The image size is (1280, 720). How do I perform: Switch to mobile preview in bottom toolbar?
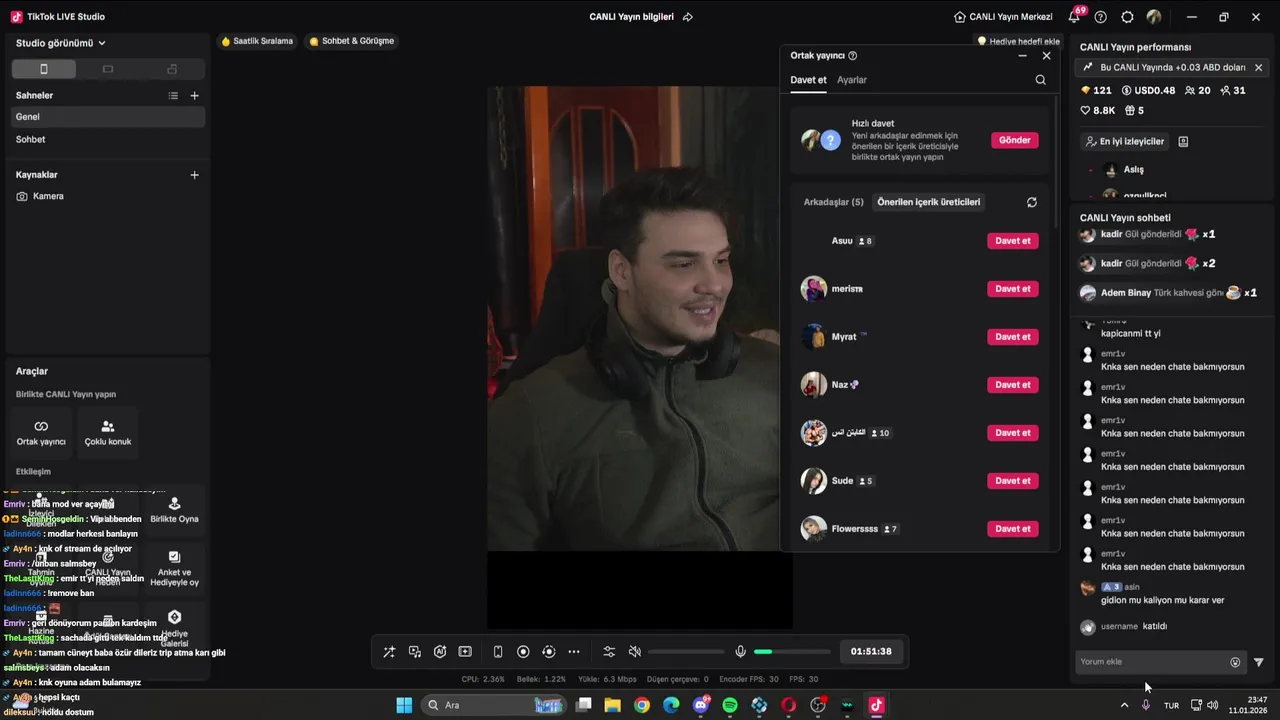tap(498, 652)
